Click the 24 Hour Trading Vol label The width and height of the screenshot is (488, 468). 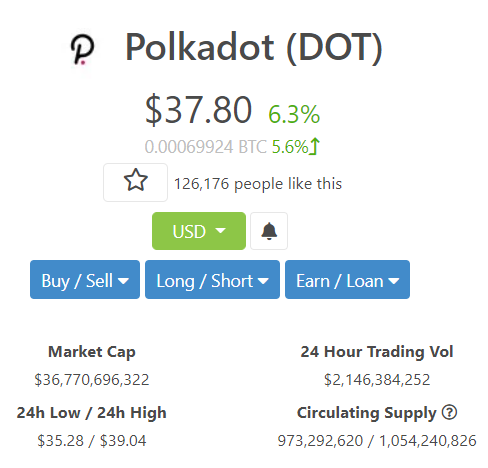(x=377, y=352)
